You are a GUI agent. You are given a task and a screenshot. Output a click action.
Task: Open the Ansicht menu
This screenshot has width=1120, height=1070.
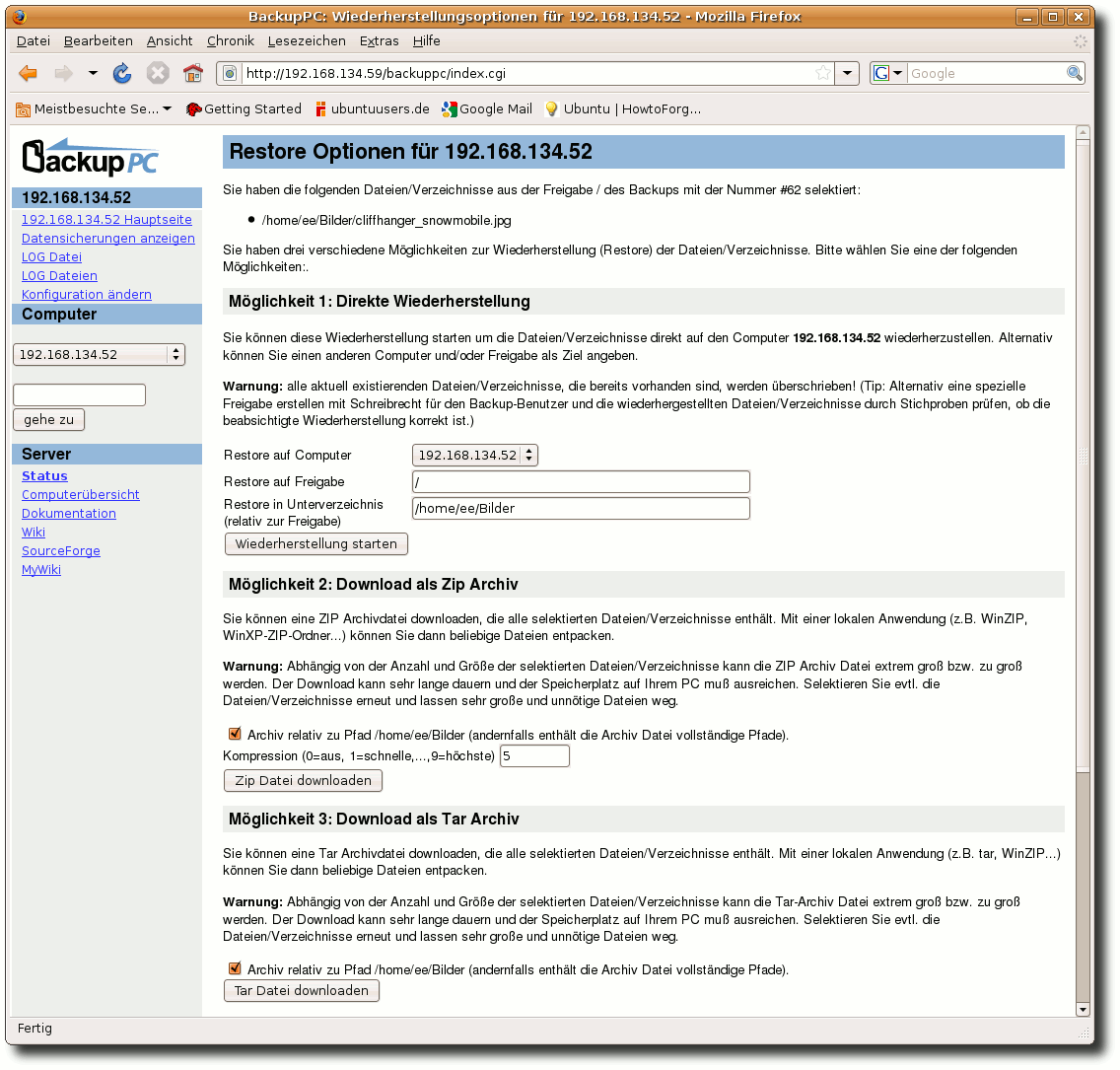click(x=170, y=40)
